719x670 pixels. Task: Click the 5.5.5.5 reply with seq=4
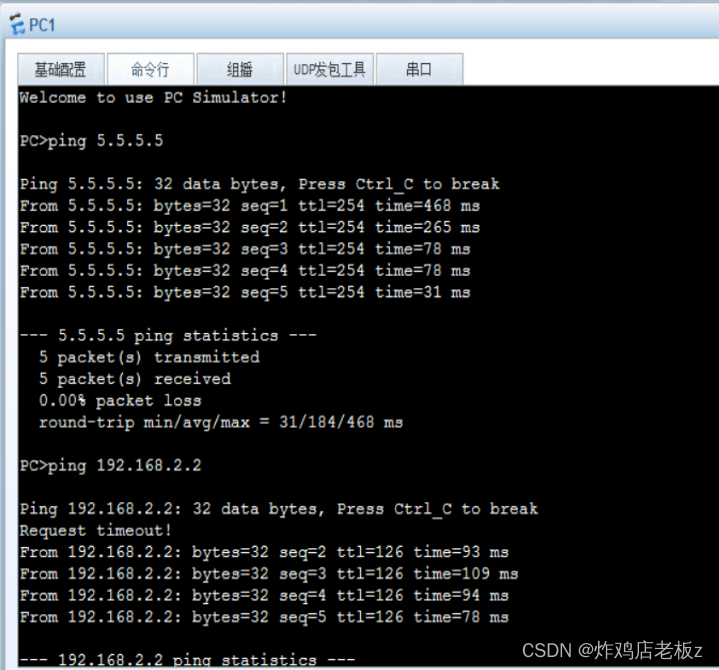click(245, 271)
